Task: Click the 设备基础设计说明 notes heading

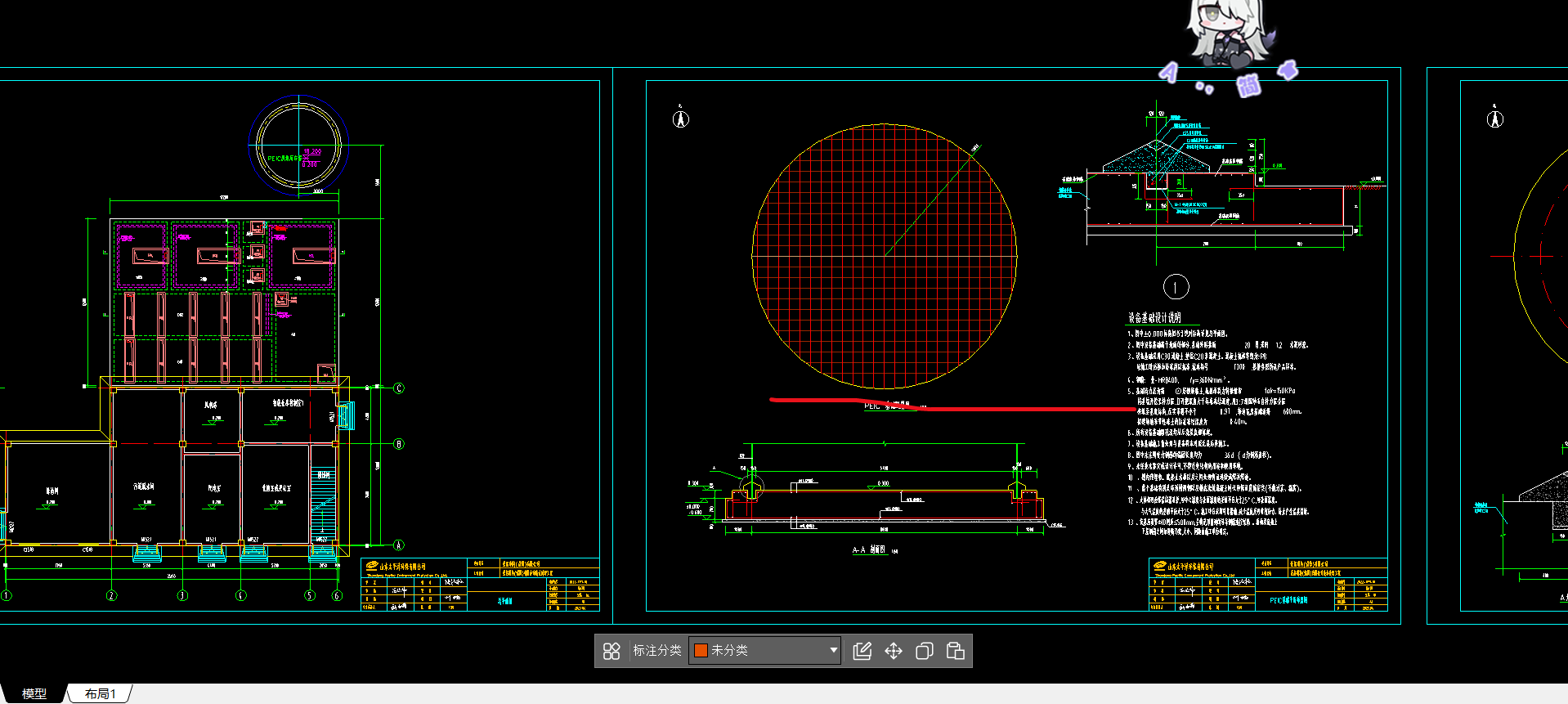Action: [x=1154, y=317]
